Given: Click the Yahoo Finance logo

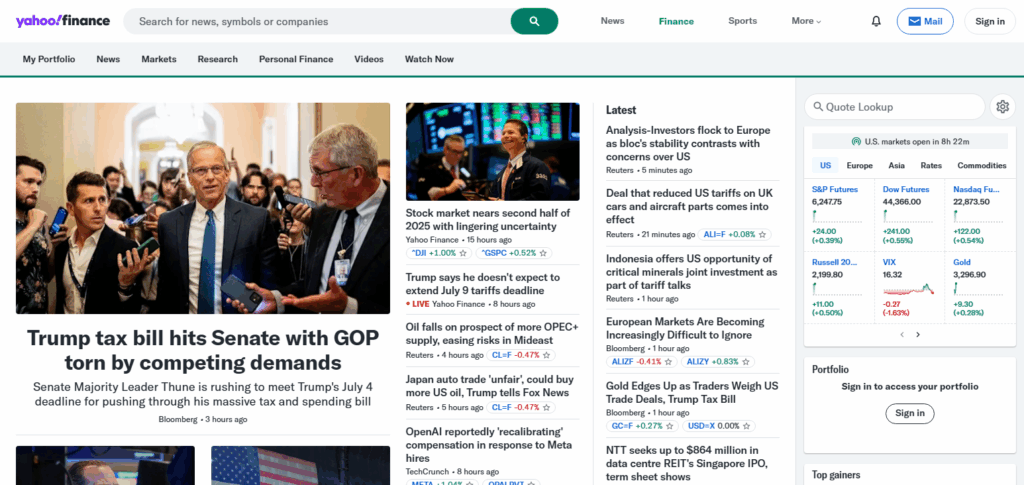Looking at the screenshot, I should click(63, 21).
